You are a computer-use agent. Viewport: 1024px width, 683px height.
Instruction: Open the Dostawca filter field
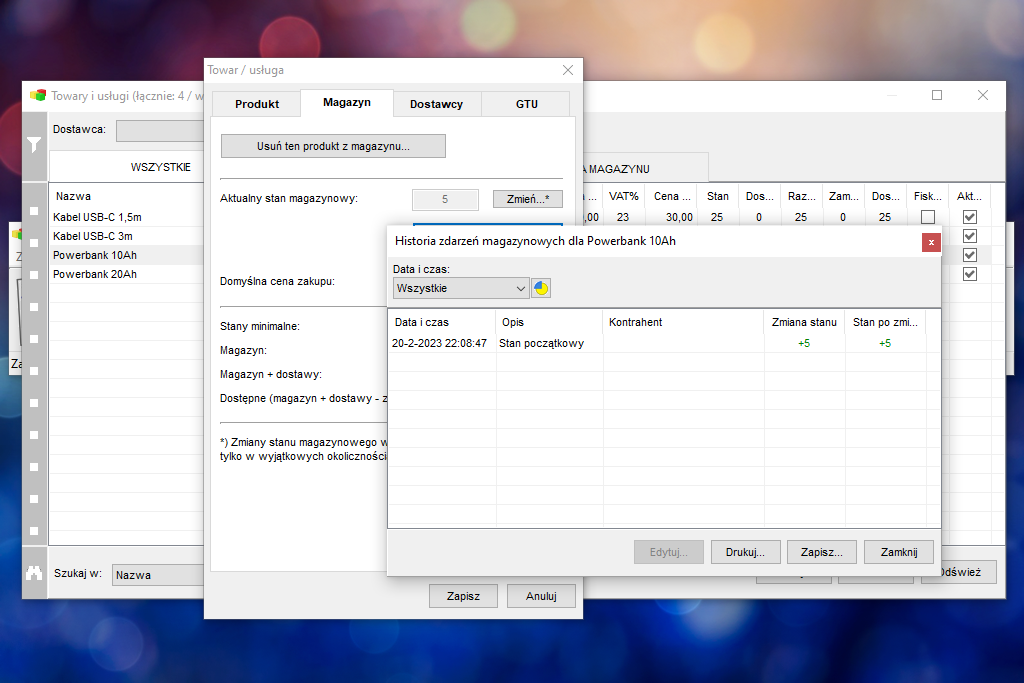point(160,131)
